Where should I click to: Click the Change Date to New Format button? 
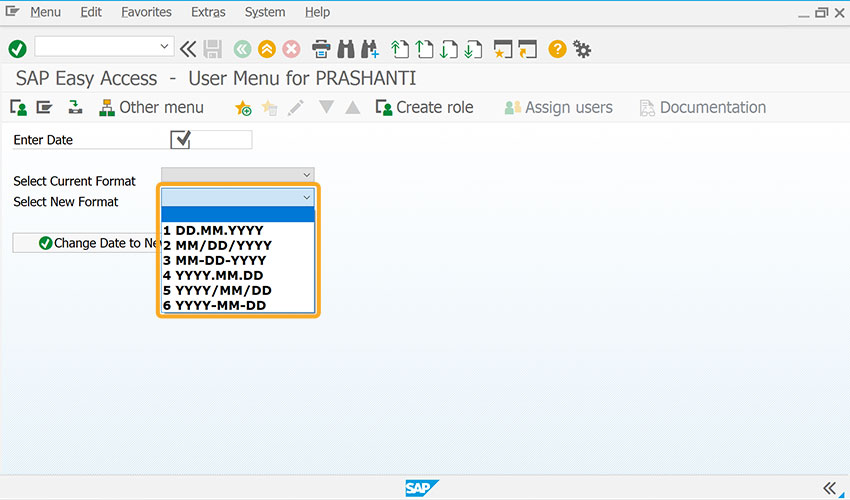[87, 243]
